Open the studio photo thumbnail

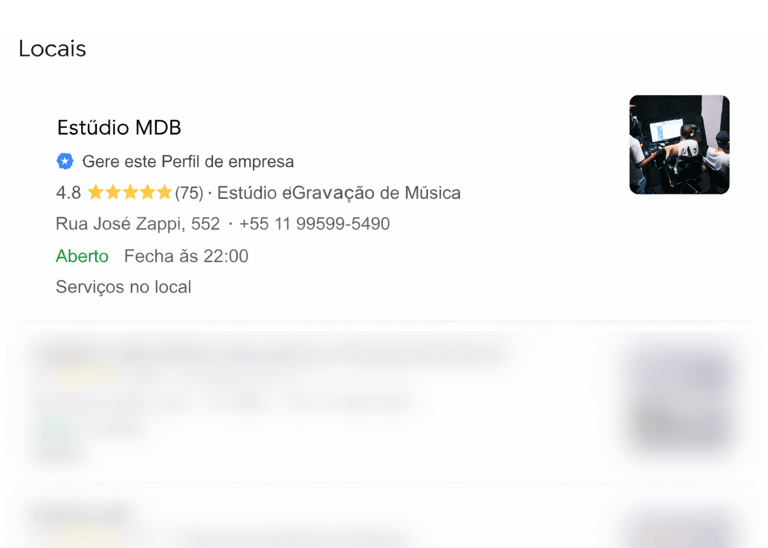click(x=679, y=144)
